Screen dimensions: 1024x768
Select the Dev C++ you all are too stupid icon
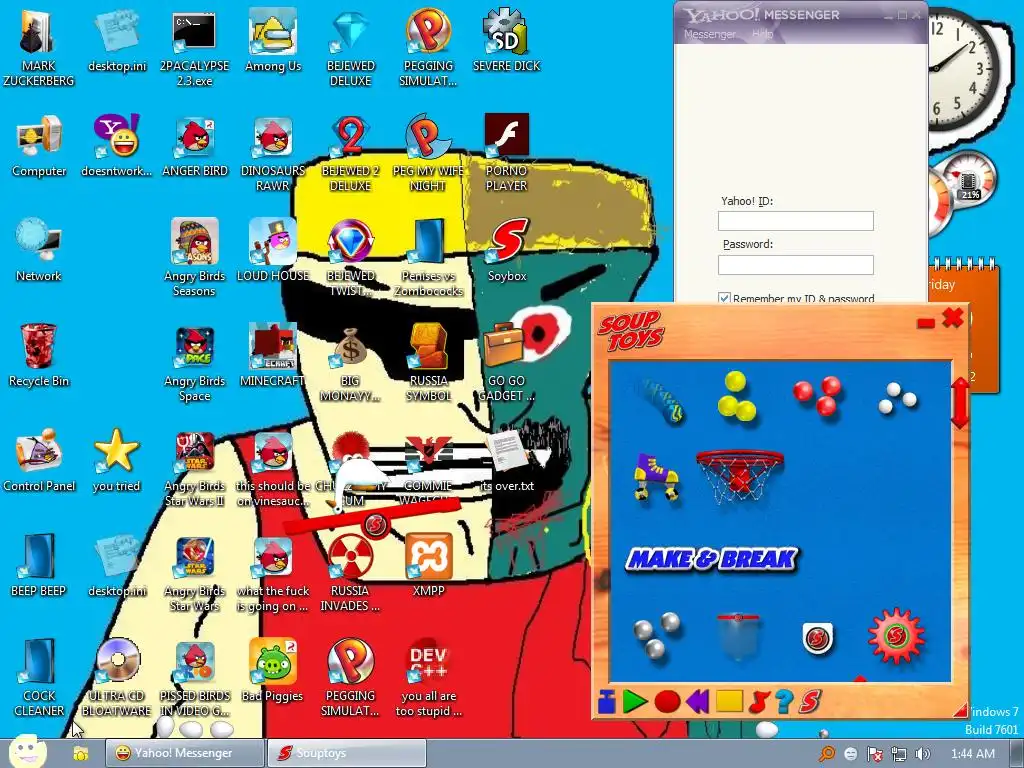428,678
